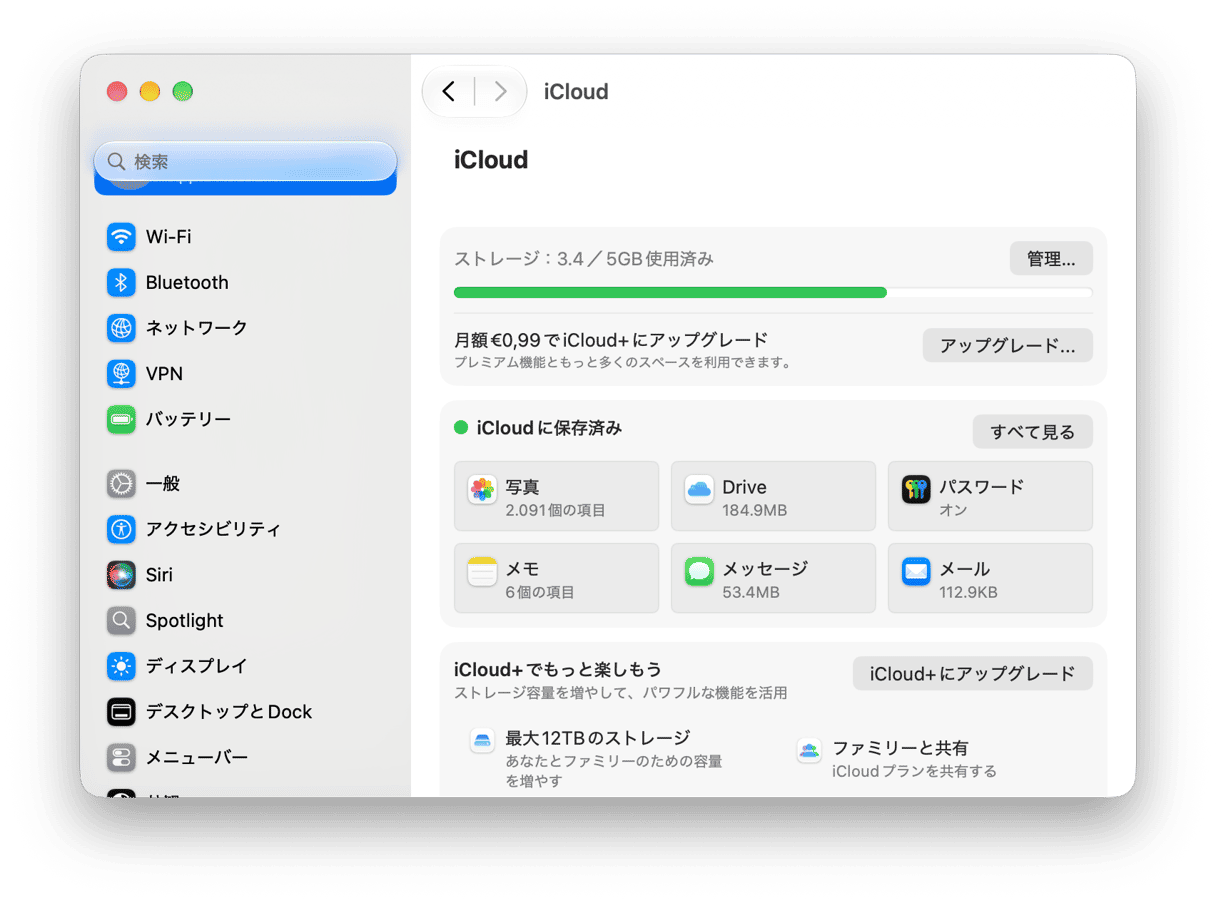Screen dimensions: 1216x903
Task: Click 月額€0,99でiCloud+にアップグレード text
Action: tap(611, 340)
